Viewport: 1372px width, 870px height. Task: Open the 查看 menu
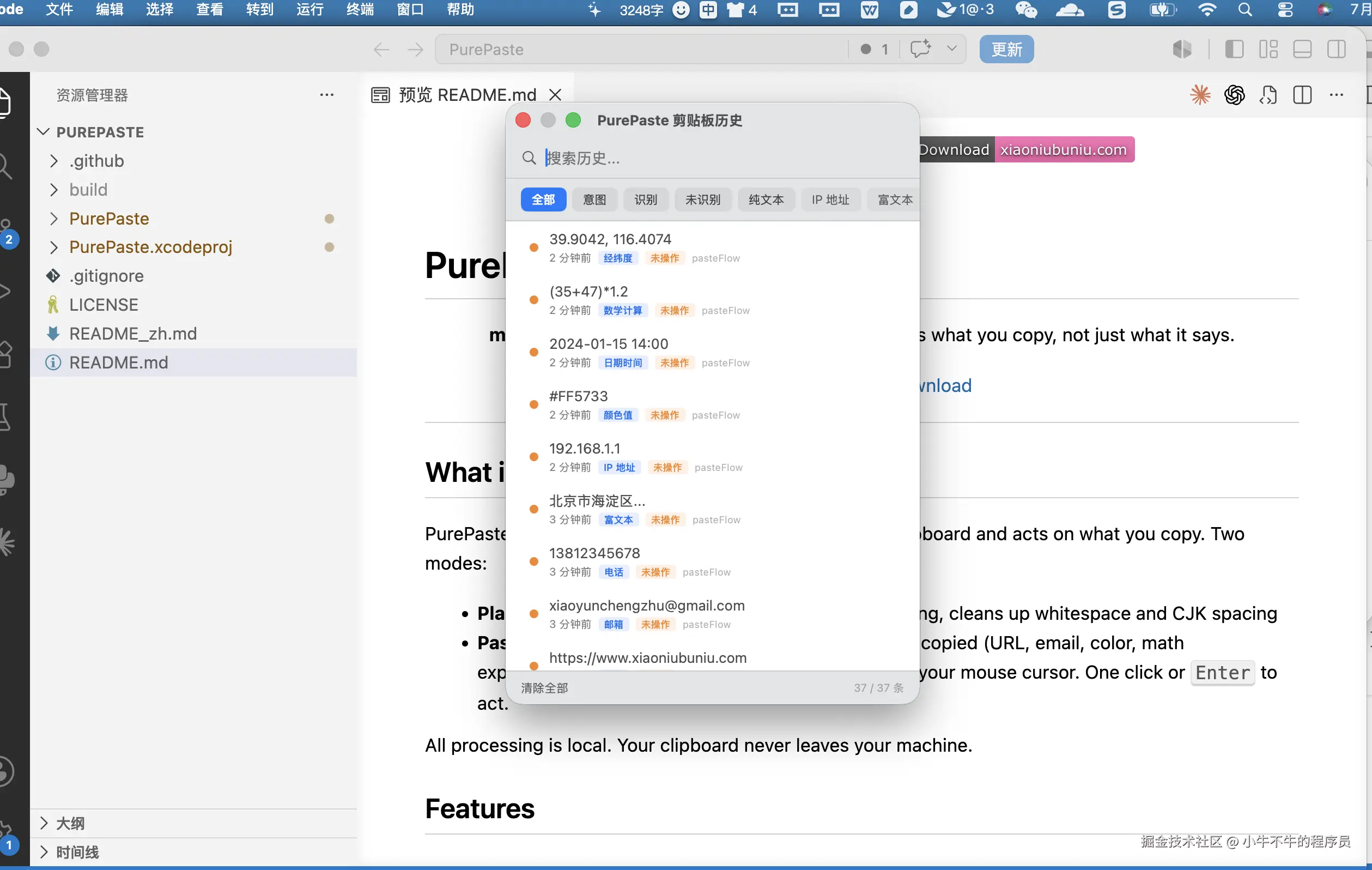210,10
